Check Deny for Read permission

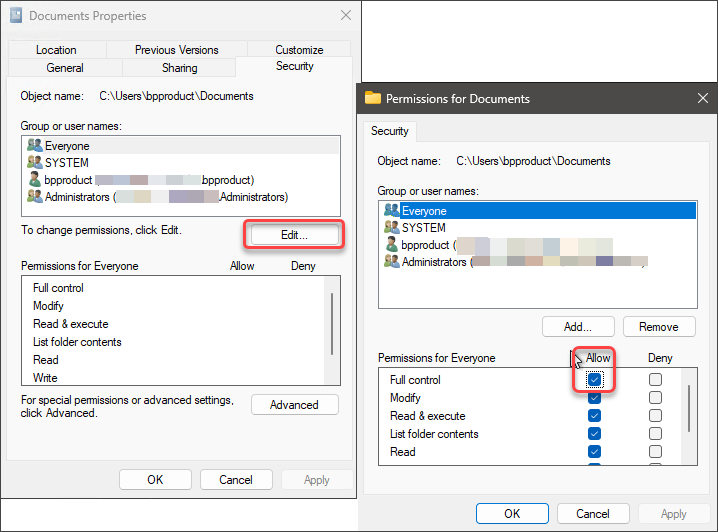(x=655, y=451)
